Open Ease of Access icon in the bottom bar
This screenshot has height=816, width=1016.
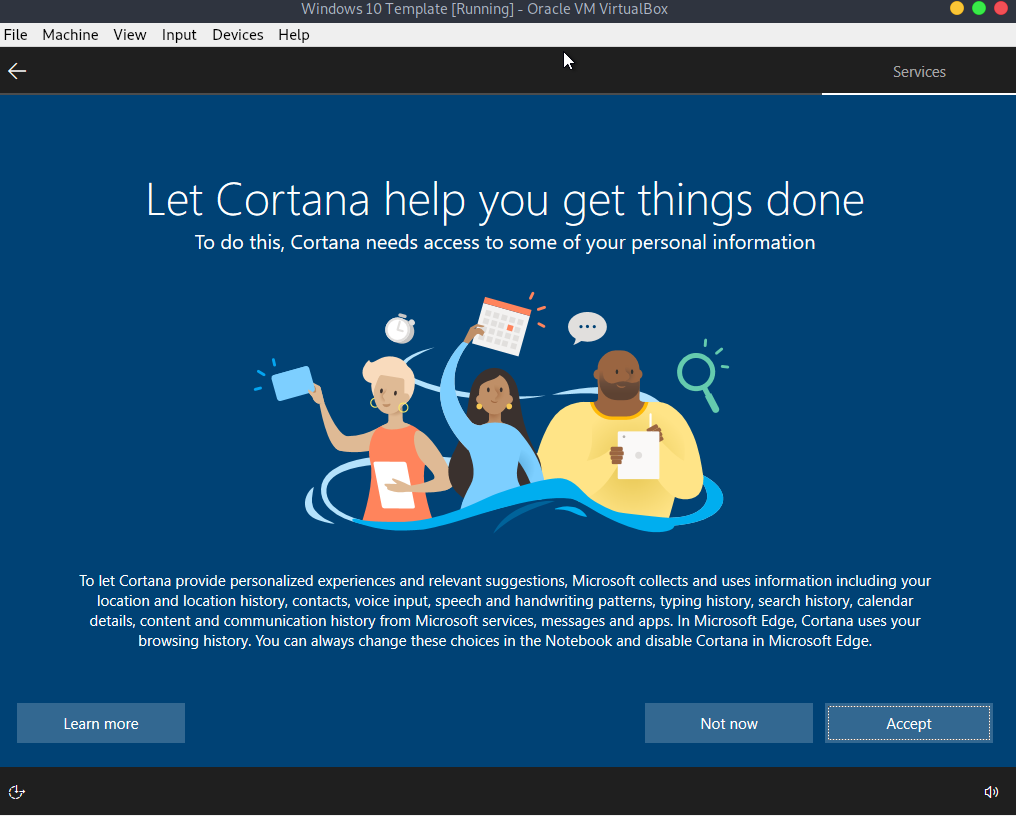pos(16,792)
